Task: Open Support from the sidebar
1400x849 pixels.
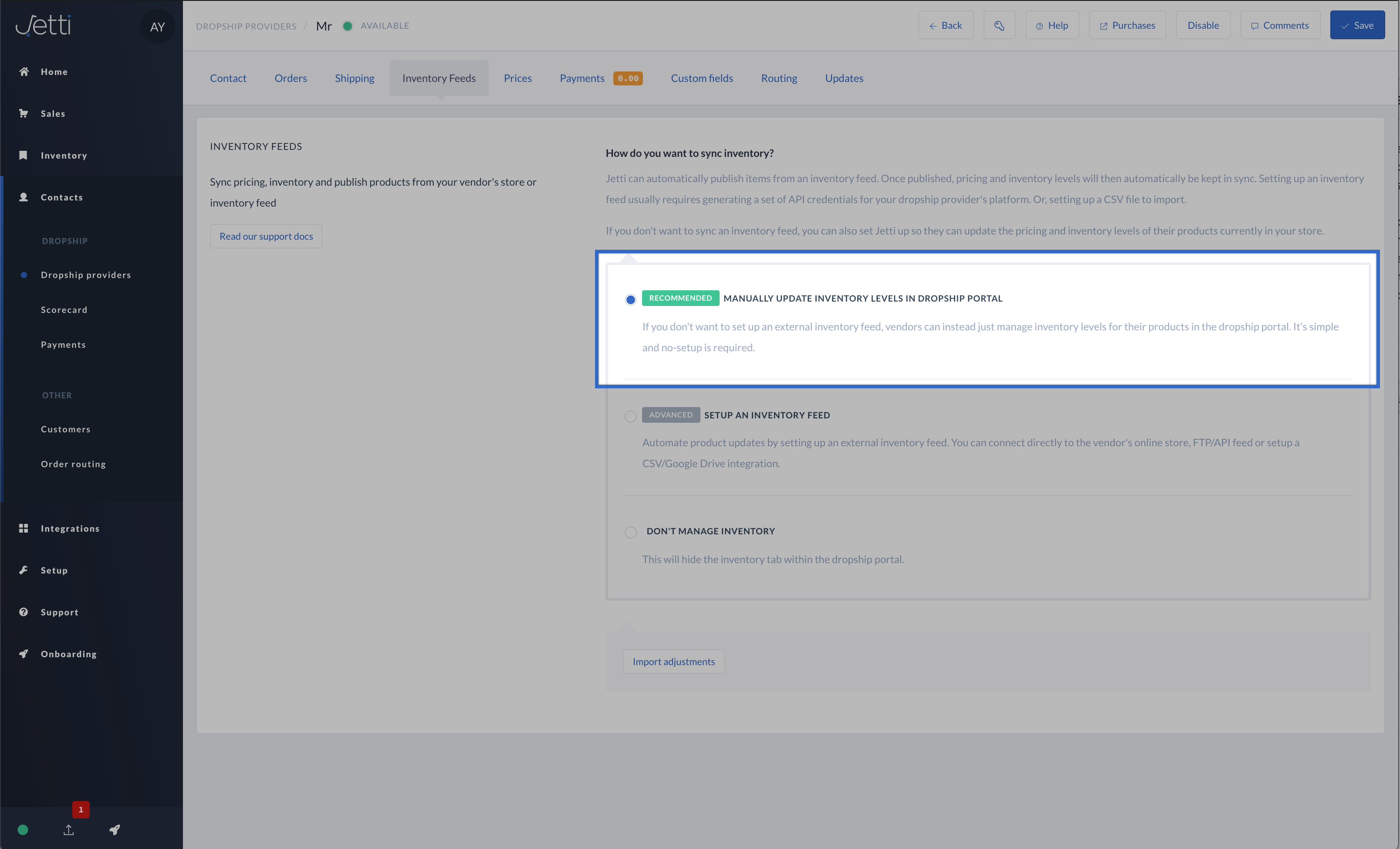Action: [59, 612]
